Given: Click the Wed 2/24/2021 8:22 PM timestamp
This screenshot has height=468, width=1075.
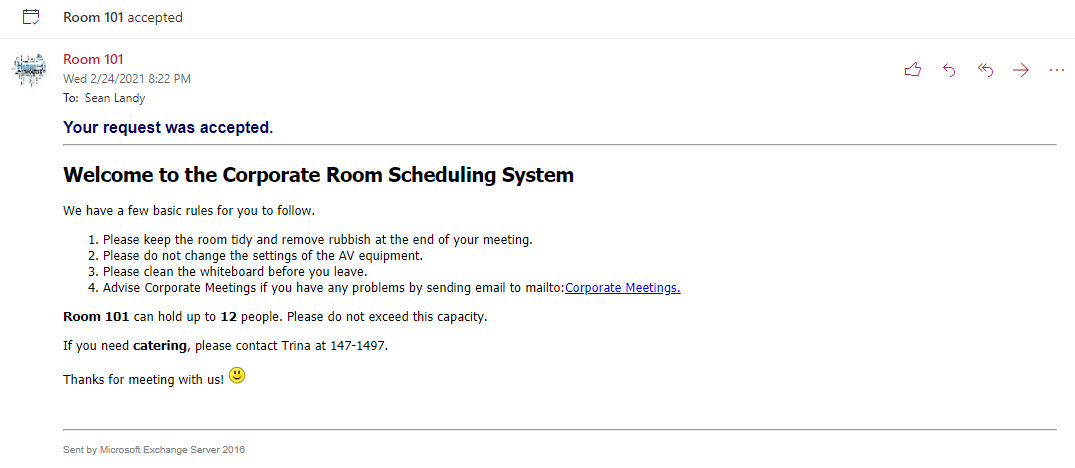Looking at the screenshot, I should 127,78.
